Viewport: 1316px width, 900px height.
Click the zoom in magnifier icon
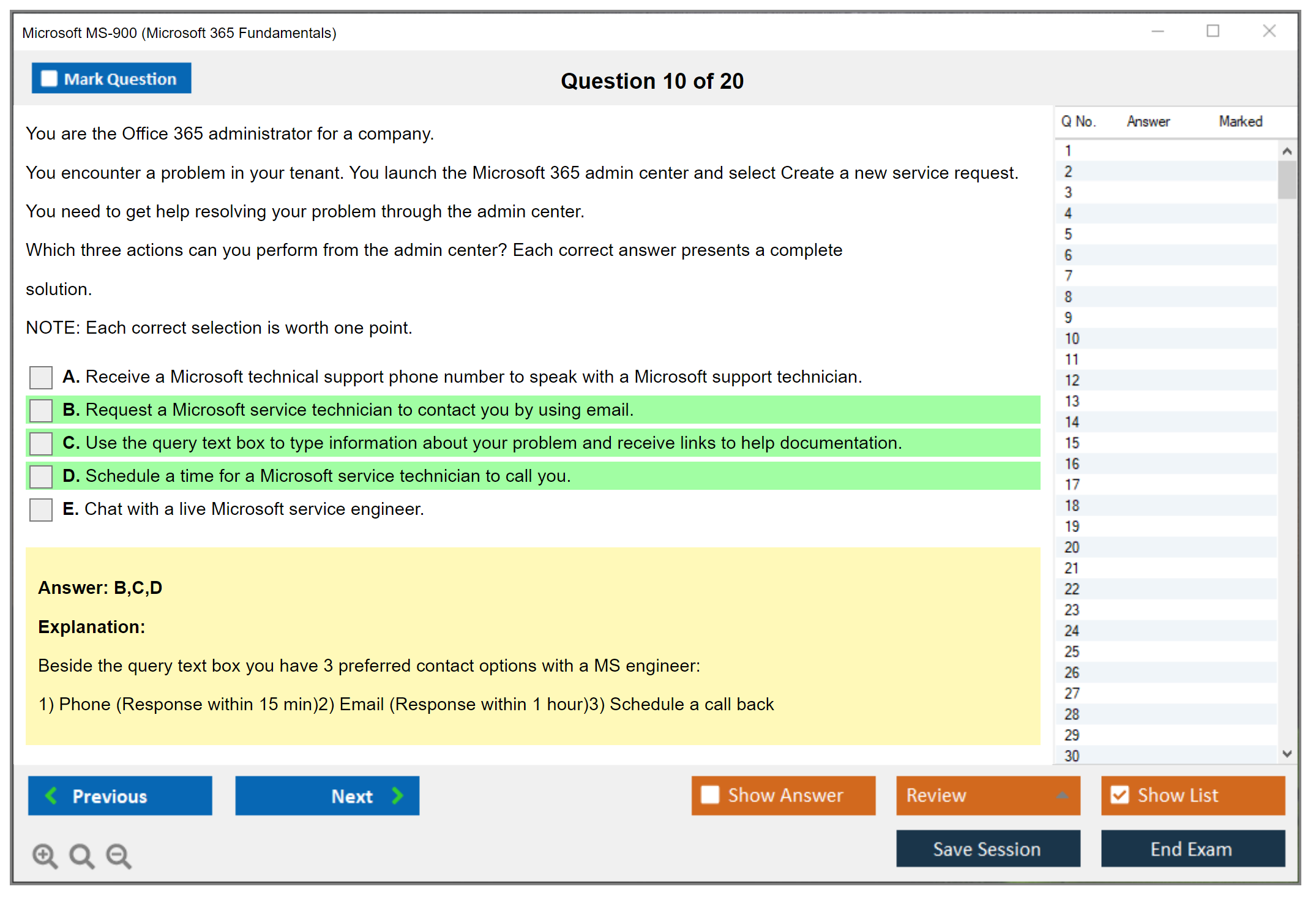point(45,855)
